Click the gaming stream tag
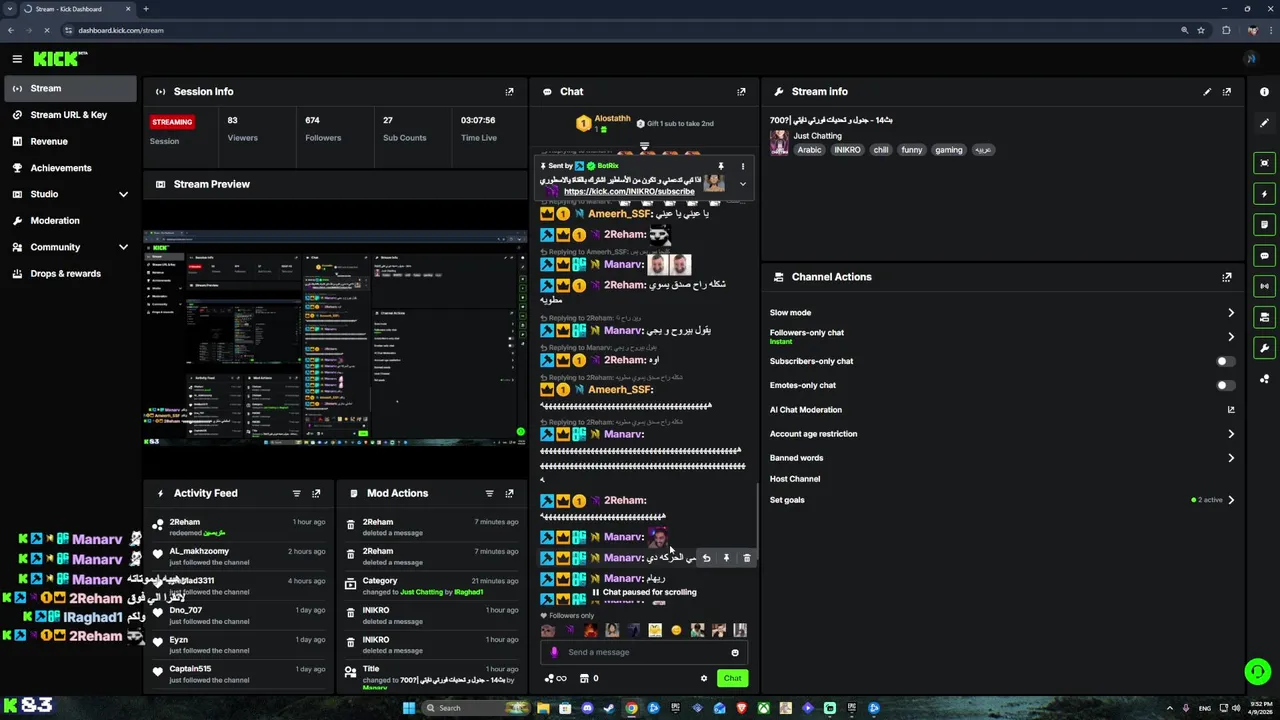 (x=949, y=150)
